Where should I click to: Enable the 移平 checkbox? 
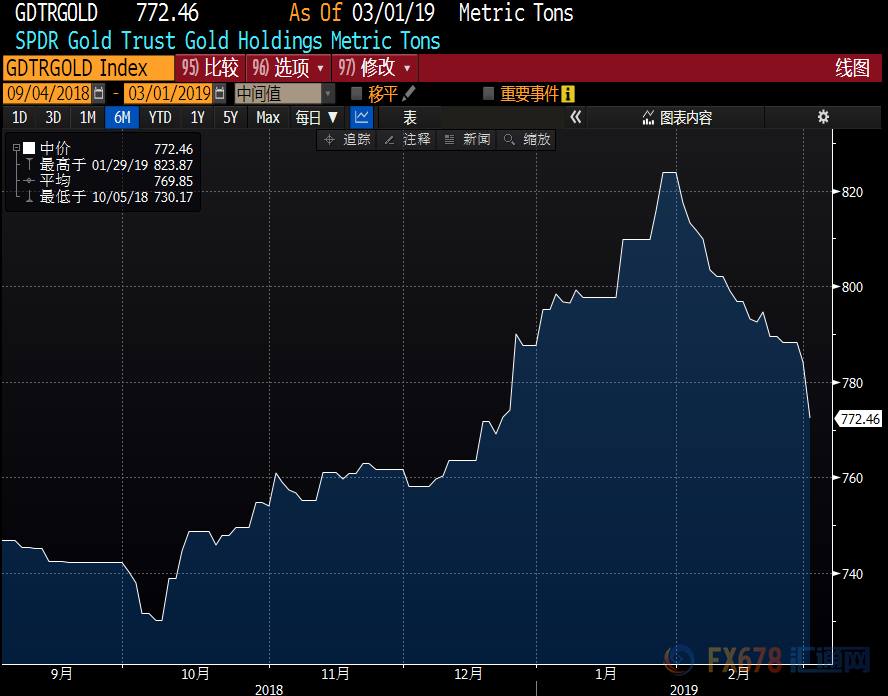point(357,93)
